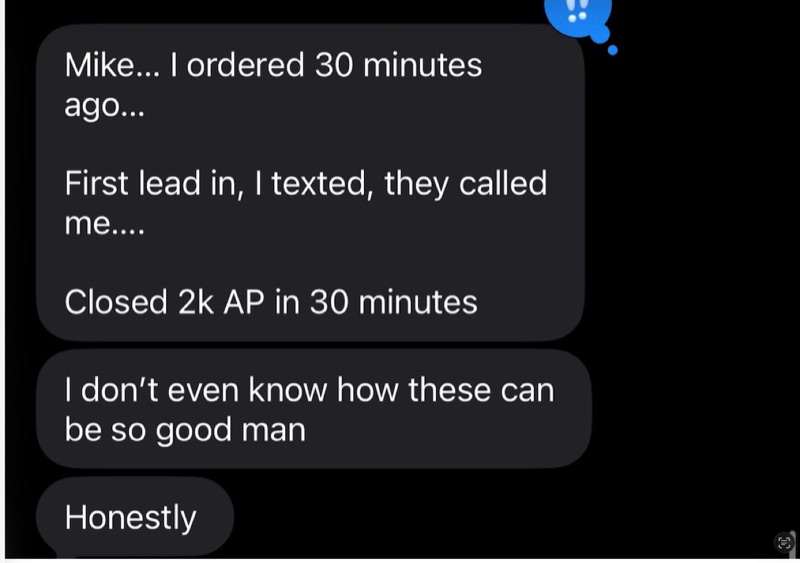Click the "Honestly" message bubble

[x=135, y=517]
